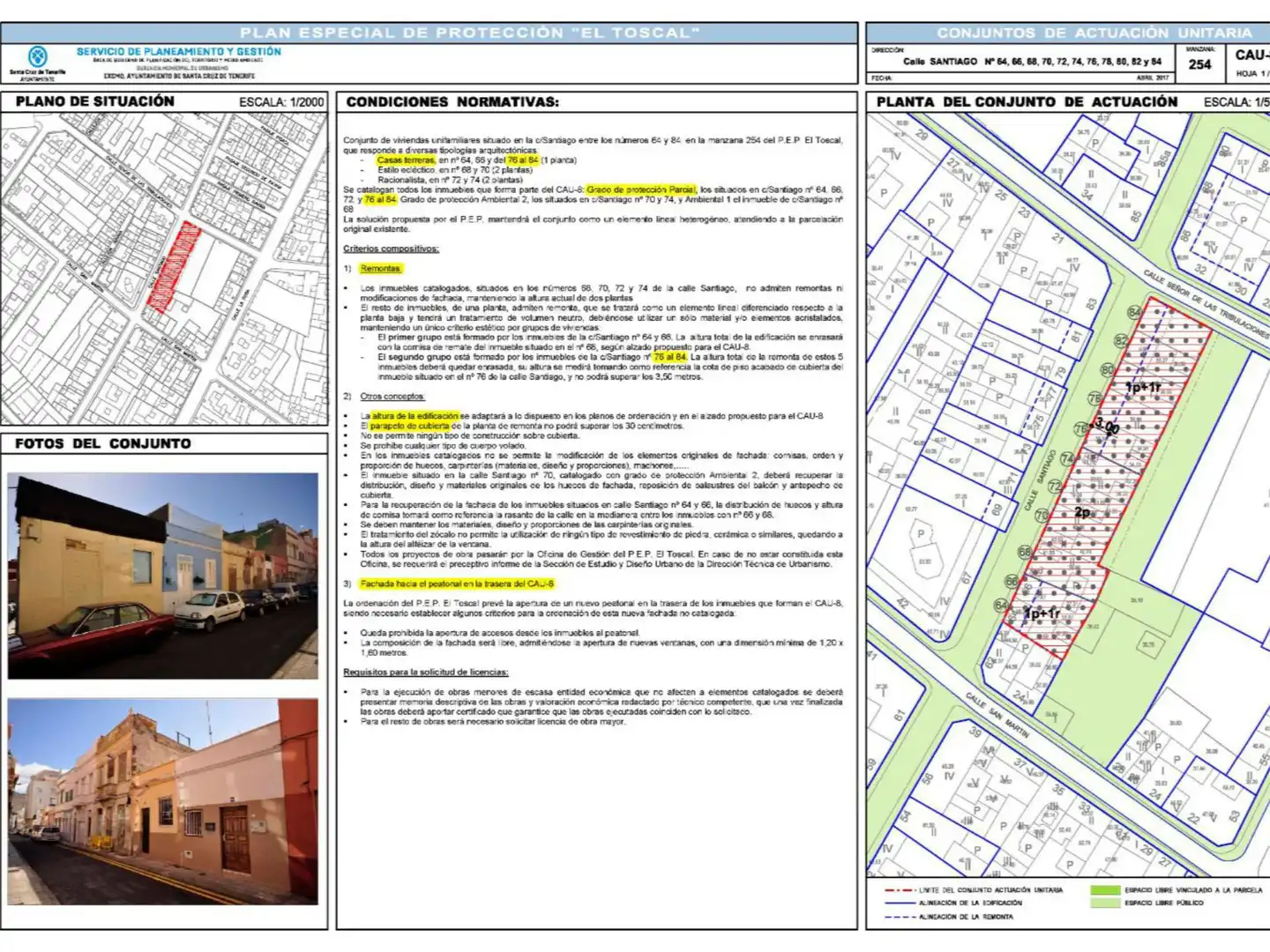Click highlighted 'Fachada hacia el peatonal en la trasera' heading
The image size is (1270, 952).
[457, 584]
